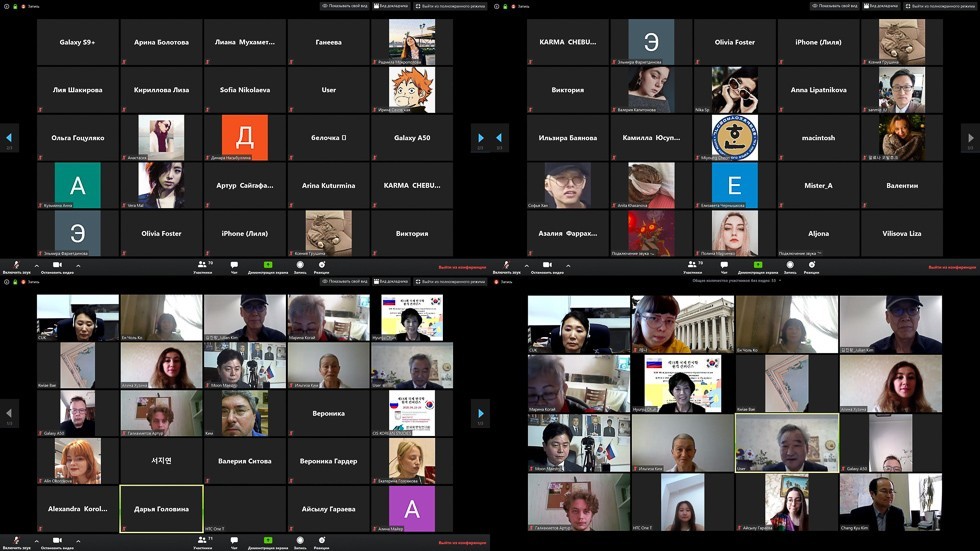Click green Share Screen icon in bottom-left window
Screen dimensions: 980x551
pyautogui.click(x=267, y=541)
